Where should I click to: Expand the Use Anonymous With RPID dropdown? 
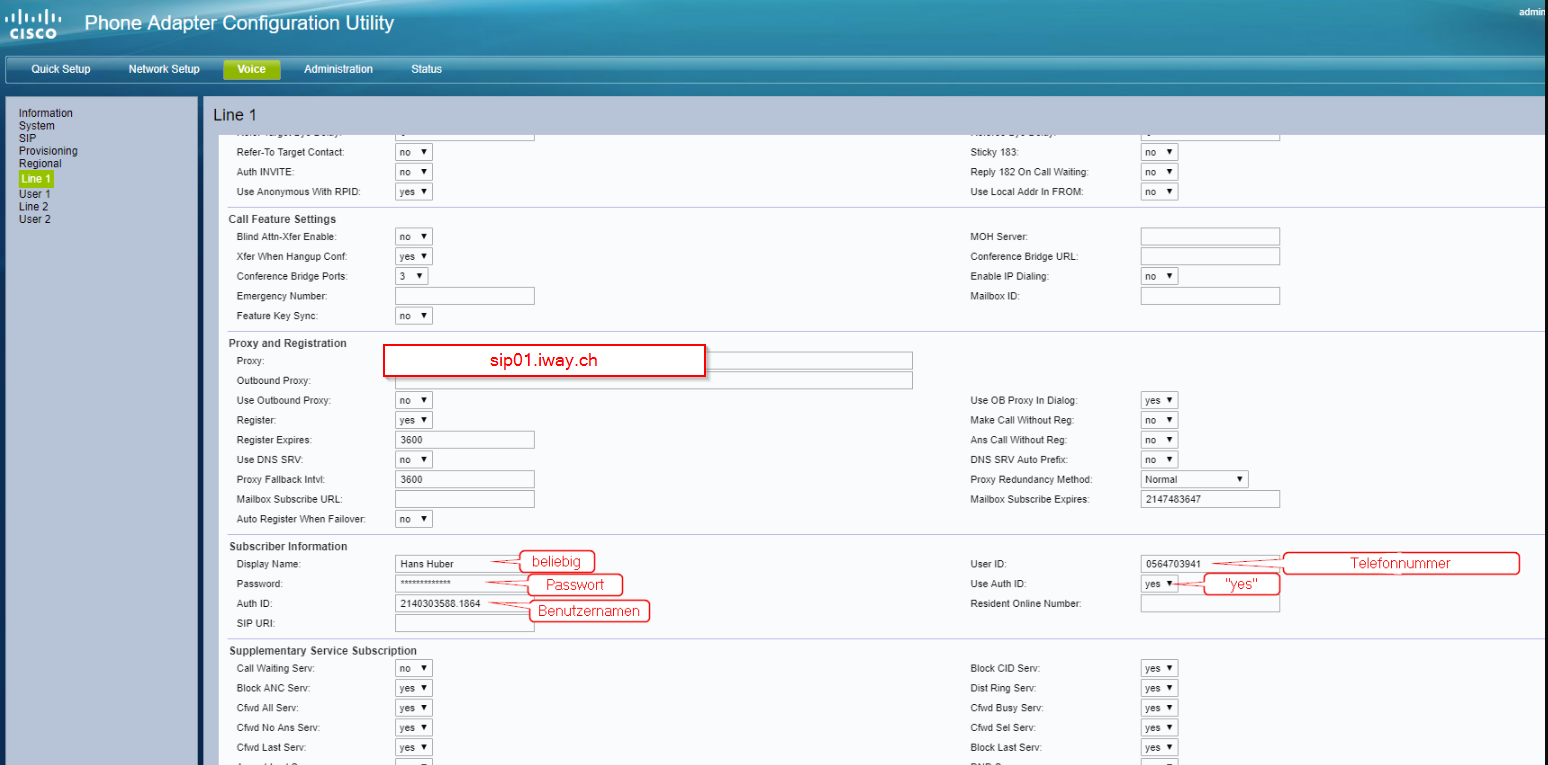pyautogui.click(x=414, y=192)
